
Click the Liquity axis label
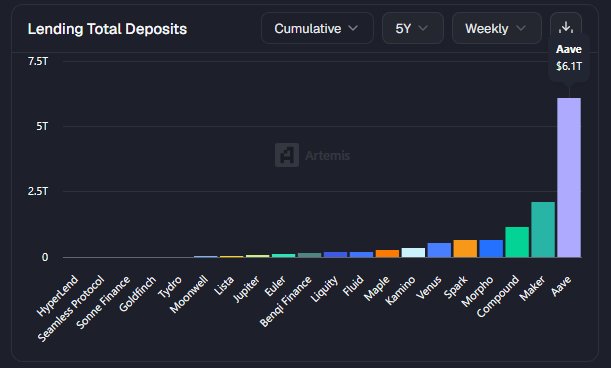324,289
